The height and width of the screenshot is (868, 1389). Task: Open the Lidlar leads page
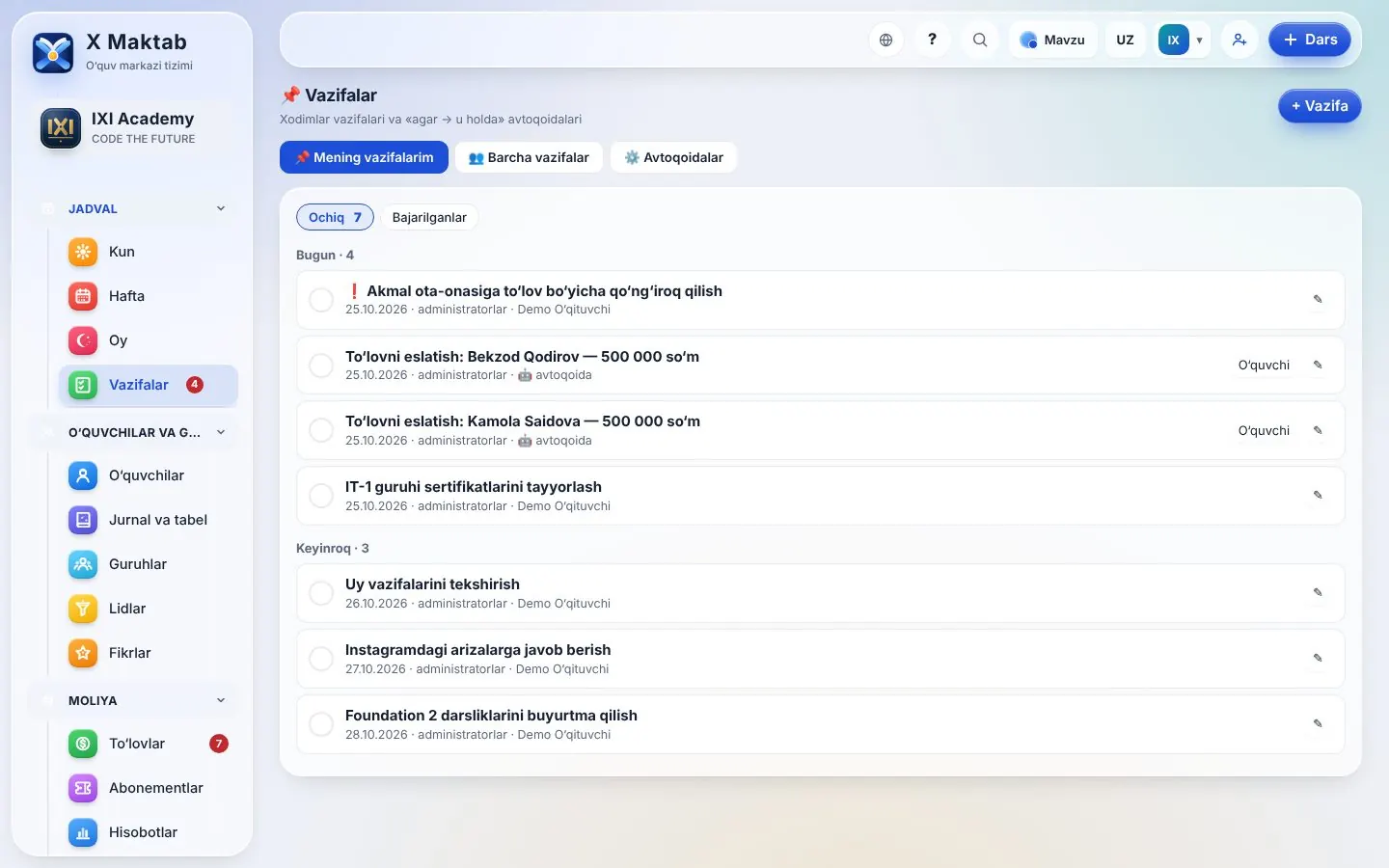(148, 609)
